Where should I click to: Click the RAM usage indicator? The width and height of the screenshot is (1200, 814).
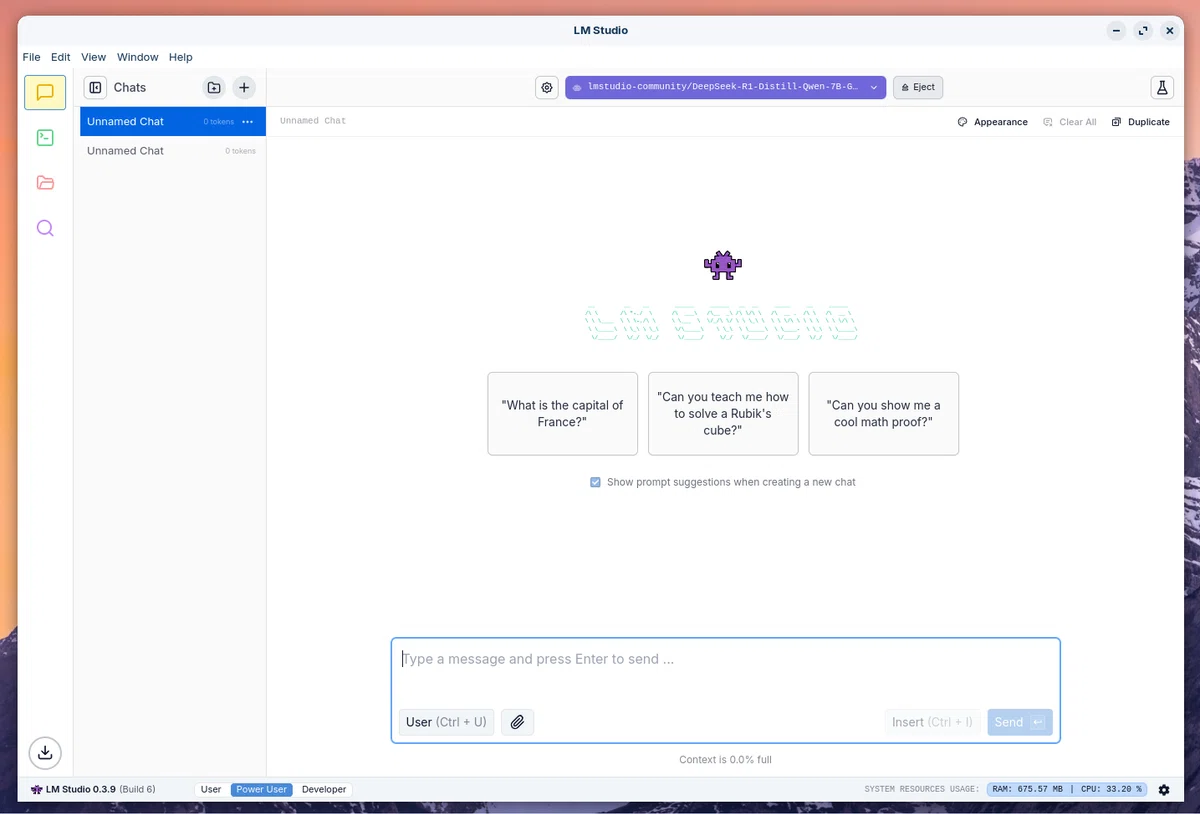(1028, 790)
